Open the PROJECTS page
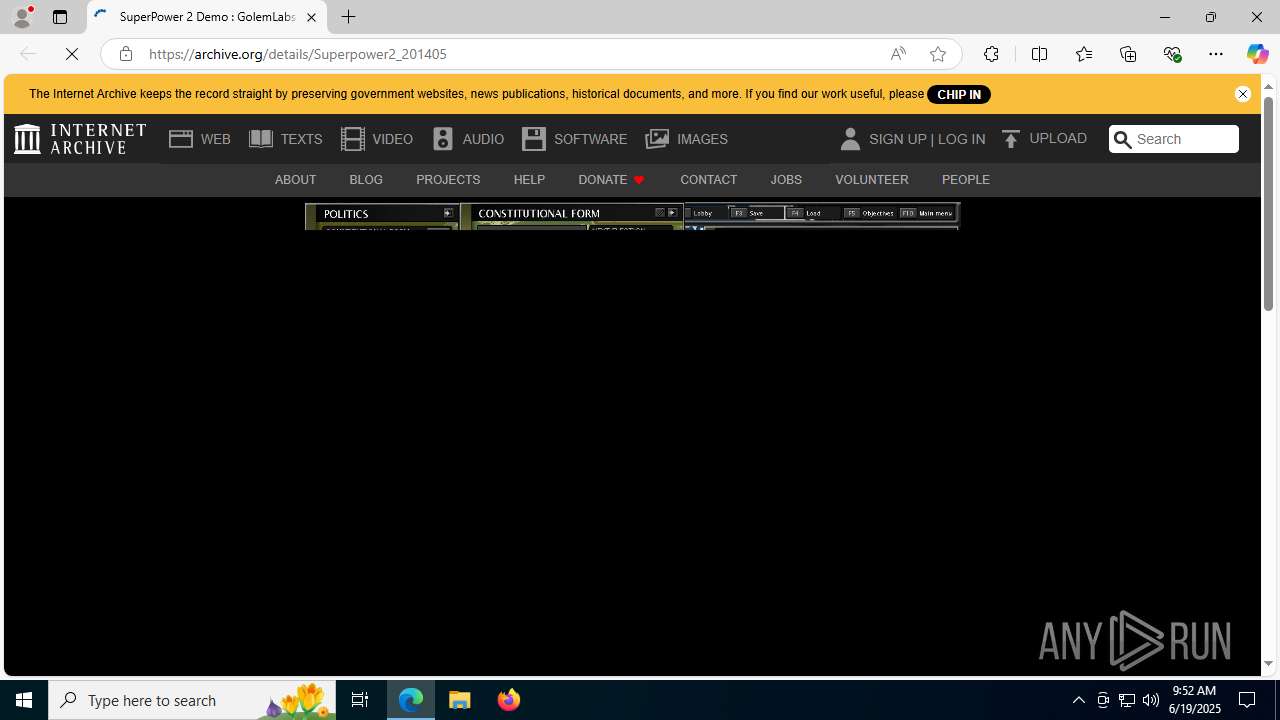 [448, 180]
